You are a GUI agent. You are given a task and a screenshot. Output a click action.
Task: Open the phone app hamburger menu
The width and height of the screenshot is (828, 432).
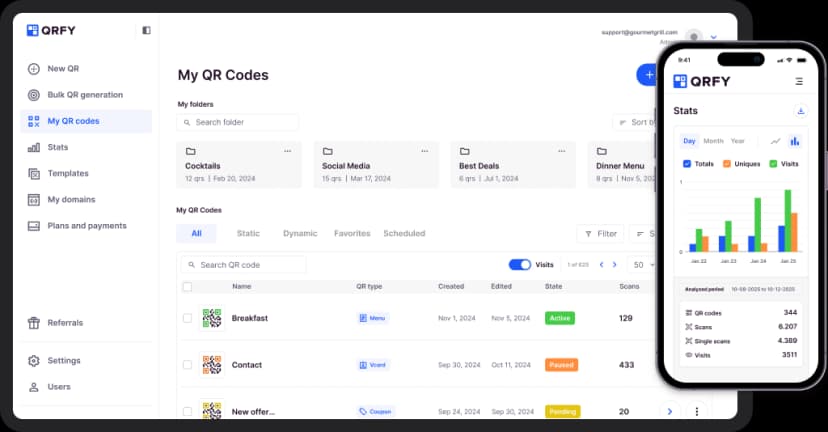(799, 81)
